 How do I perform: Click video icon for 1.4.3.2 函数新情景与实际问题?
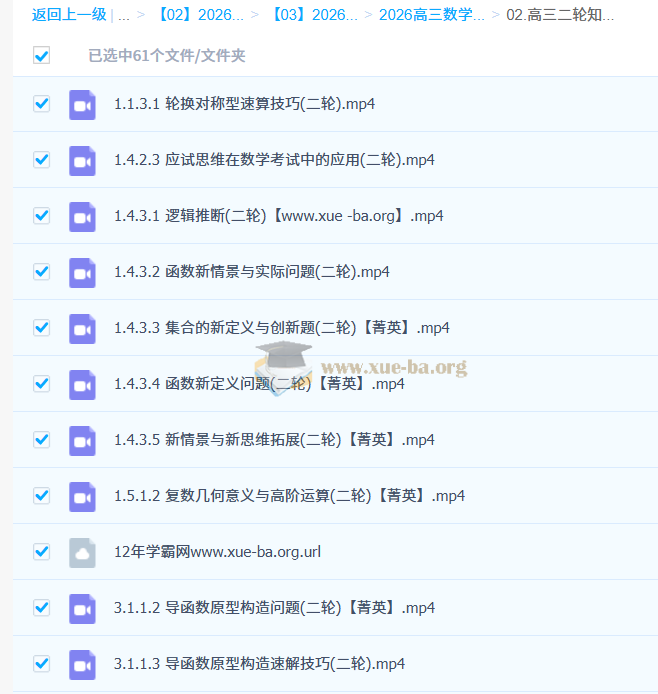(82, 272)
